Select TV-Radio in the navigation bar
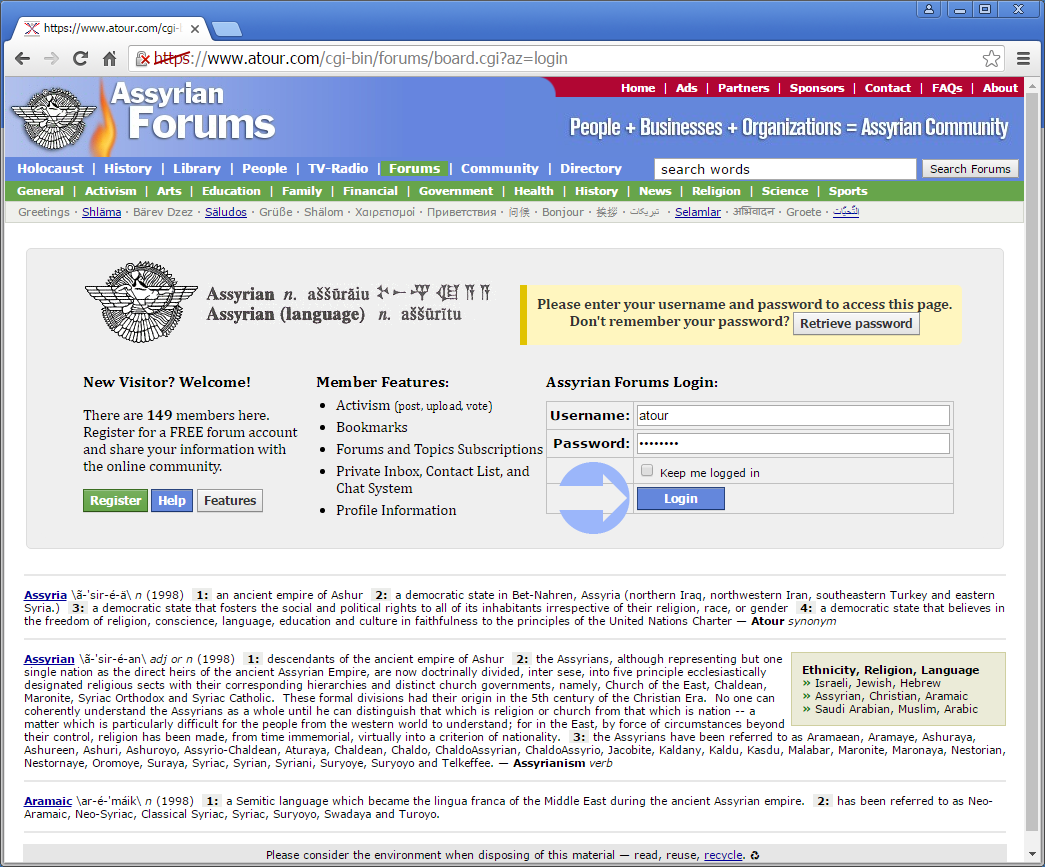The height and width of the screenshot is (867, 1045). 338,169
